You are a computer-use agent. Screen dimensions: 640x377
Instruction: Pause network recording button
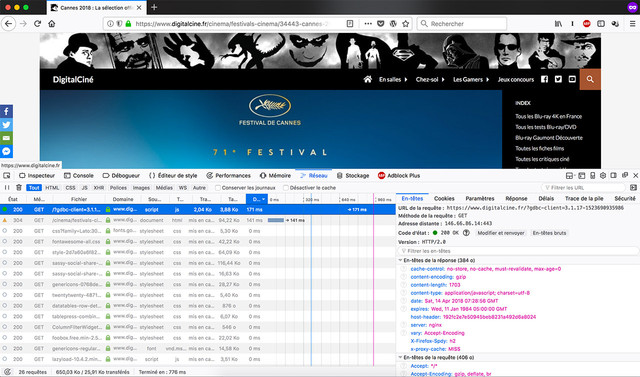pos(7,188)
